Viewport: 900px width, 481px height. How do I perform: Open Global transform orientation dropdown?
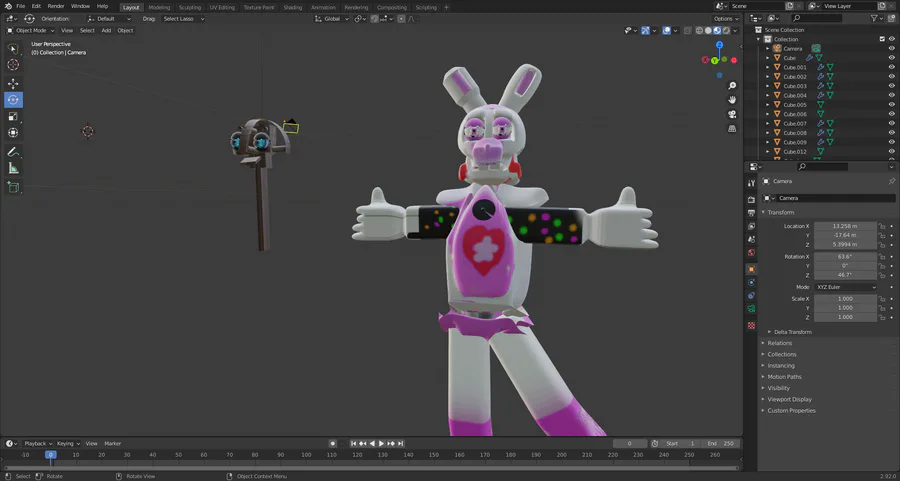click(332, 19)
